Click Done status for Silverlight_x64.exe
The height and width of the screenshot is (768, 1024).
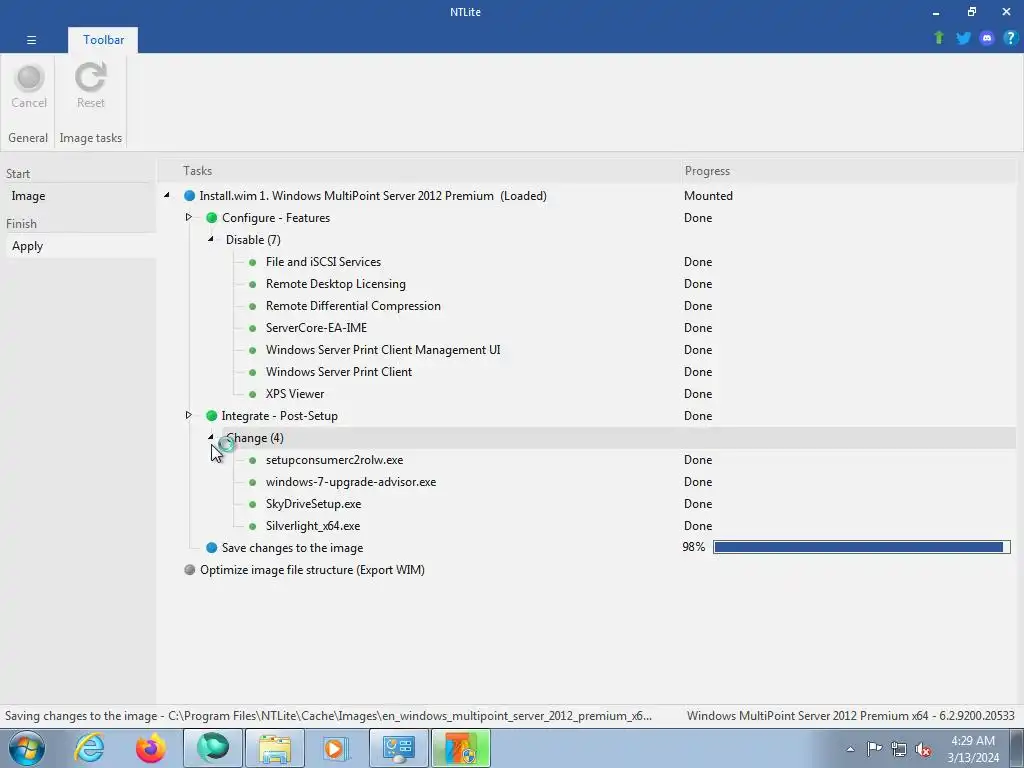point(697,526)
